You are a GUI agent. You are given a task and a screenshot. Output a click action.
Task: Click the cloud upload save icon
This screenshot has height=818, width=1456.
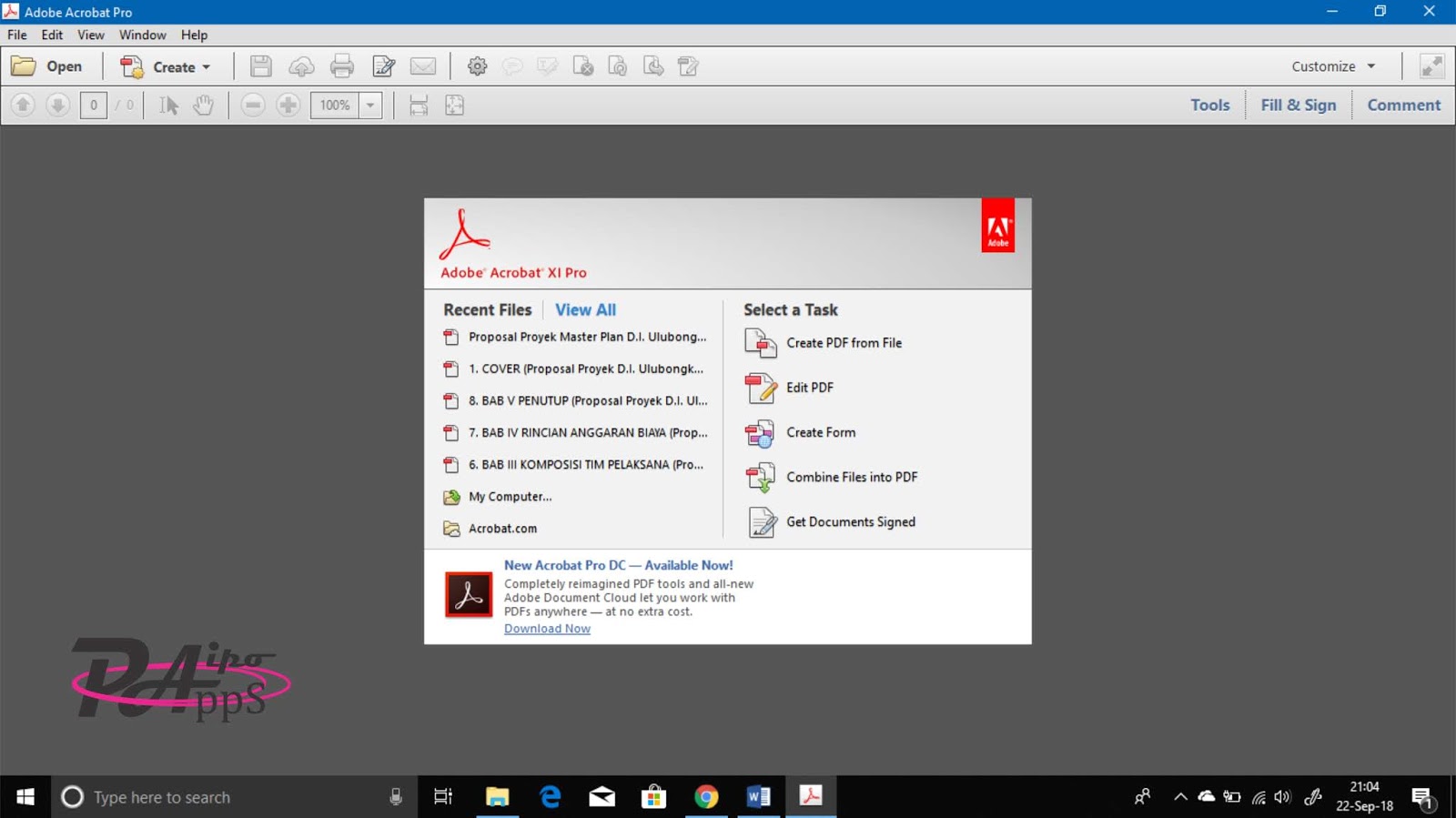(301, 66)
